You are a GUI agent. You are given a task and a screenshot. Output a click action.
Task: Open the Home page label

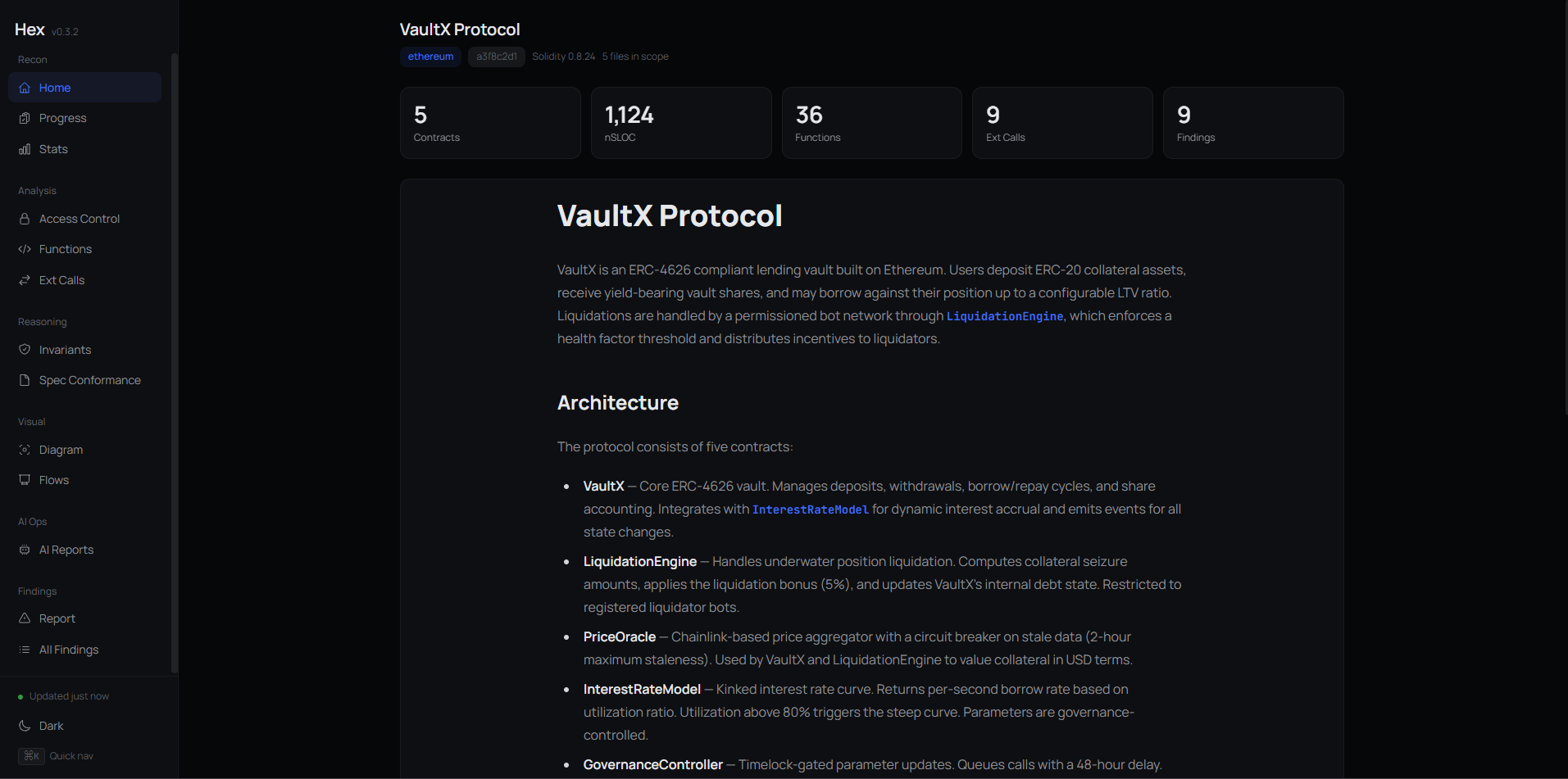55,88
